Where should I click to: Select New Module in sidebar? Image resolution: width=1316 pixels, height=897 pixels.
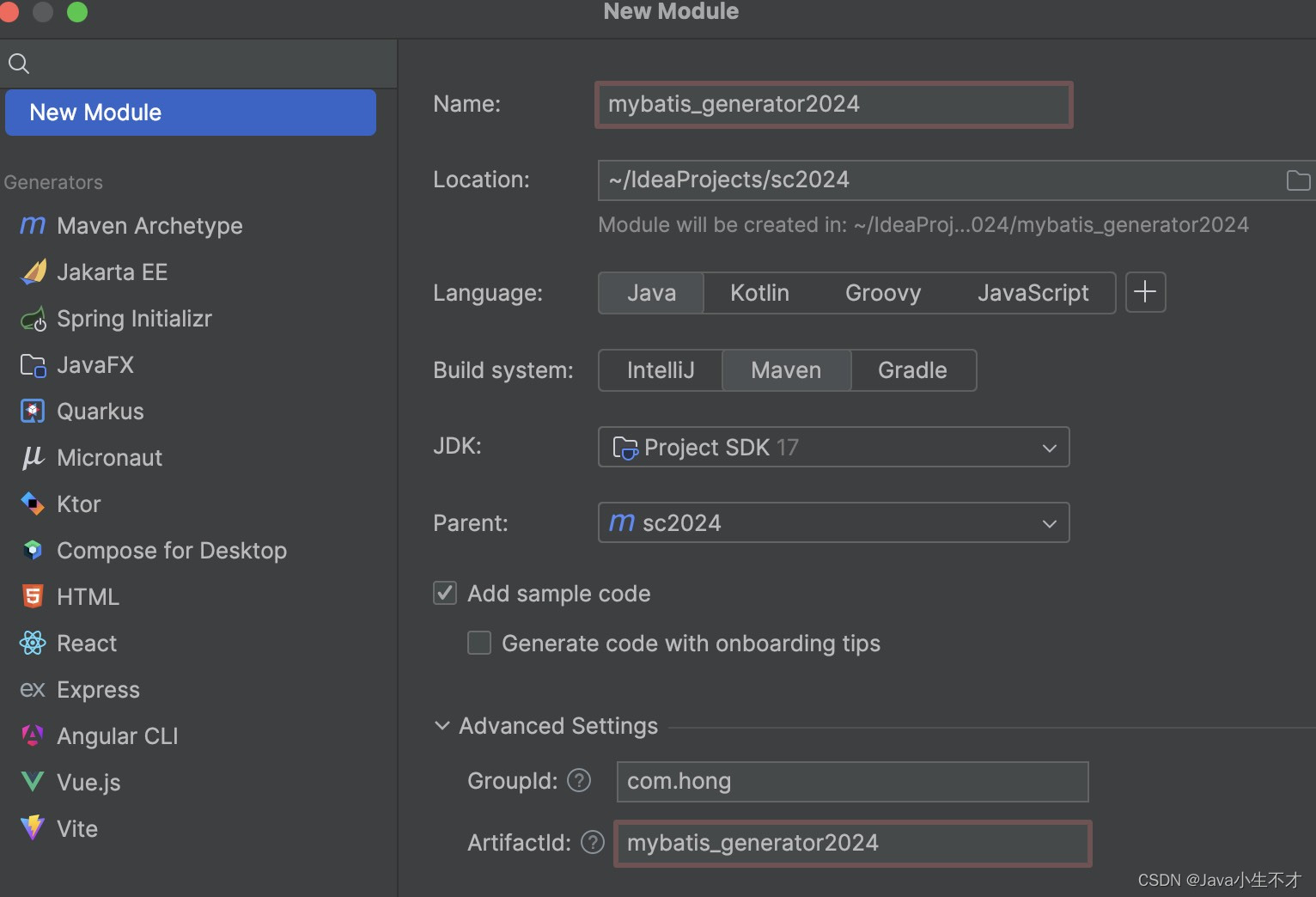[x=191, y=113]
